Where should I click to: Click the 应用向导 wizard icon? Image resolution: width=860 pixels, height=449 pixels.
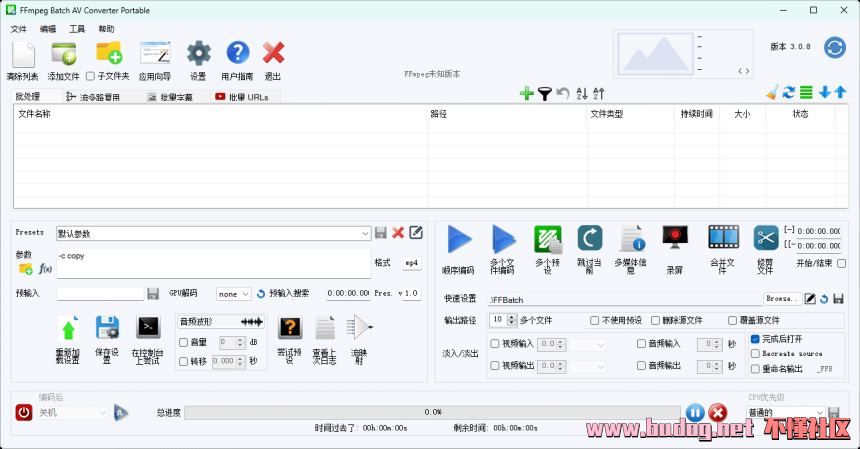pos(155,53)
